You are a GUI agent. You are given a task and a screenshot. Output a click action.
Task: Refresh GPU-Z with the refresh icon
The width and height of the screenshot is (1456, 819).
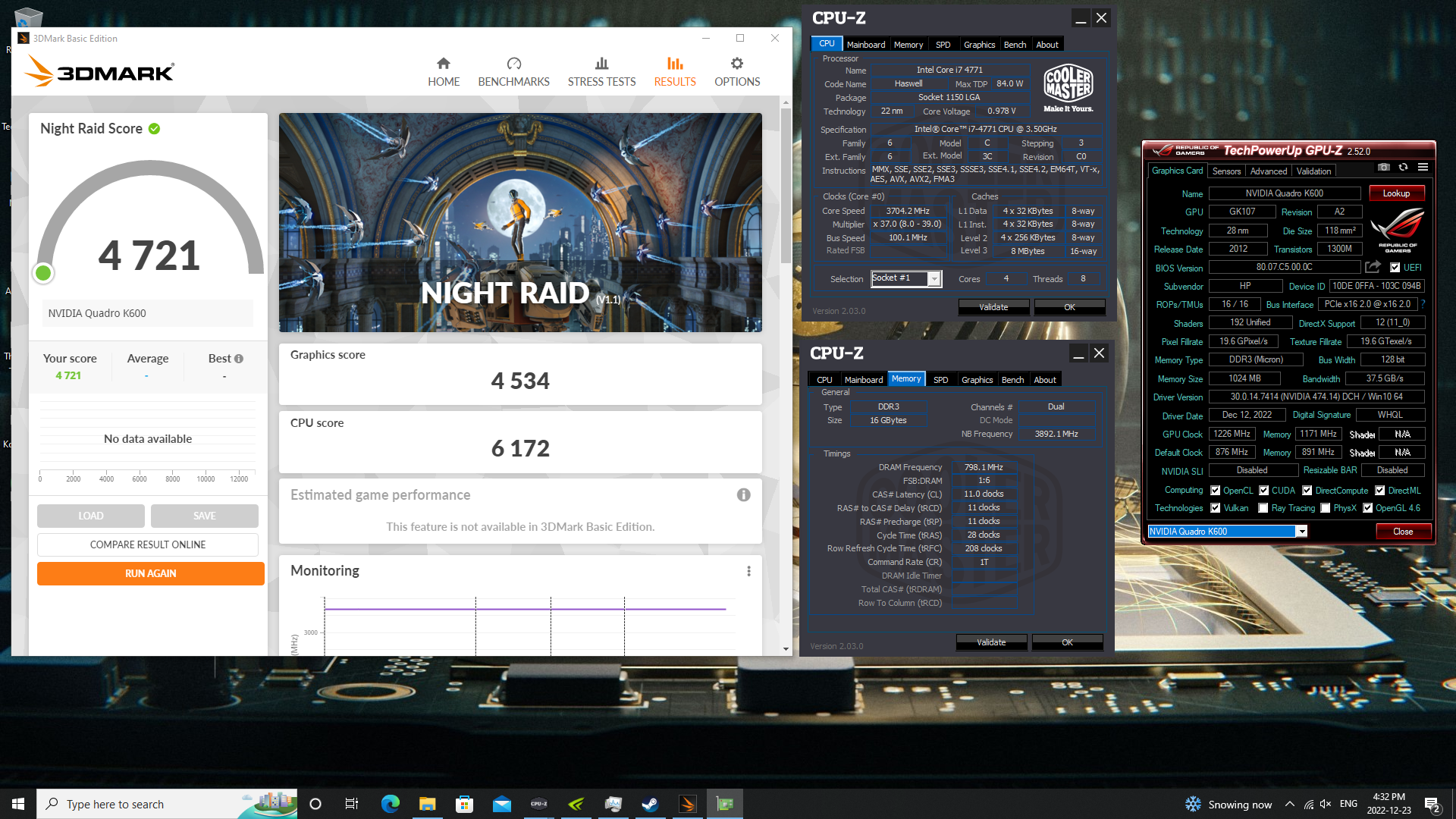click(1403, 167)
